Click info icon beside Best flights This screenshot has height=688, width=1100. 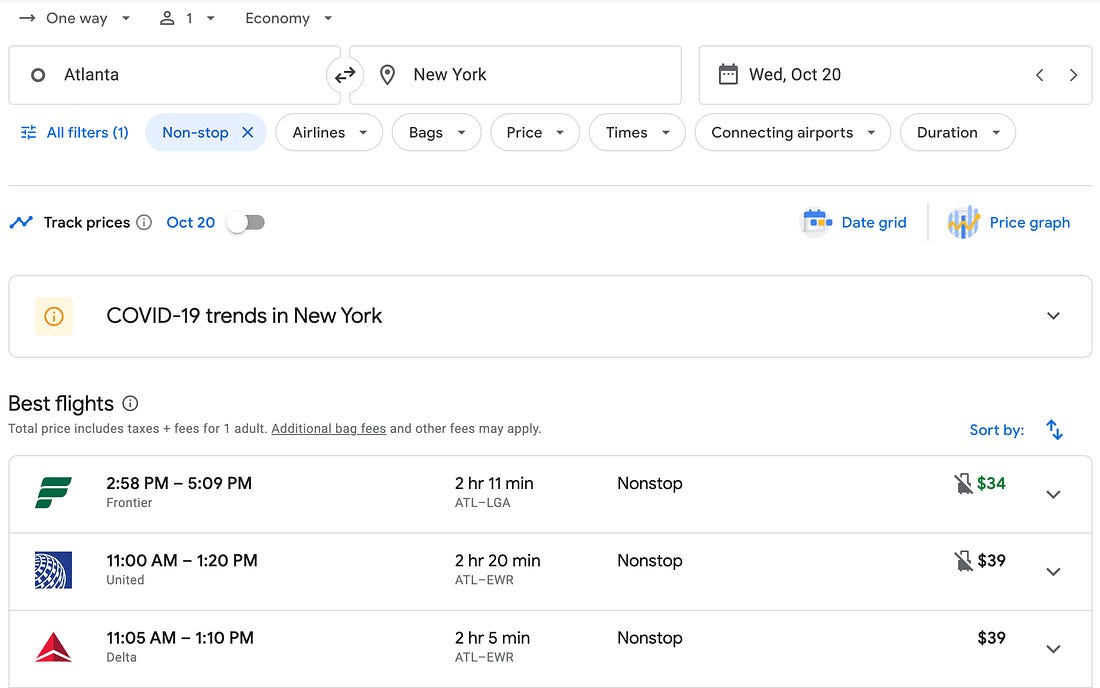130,404
